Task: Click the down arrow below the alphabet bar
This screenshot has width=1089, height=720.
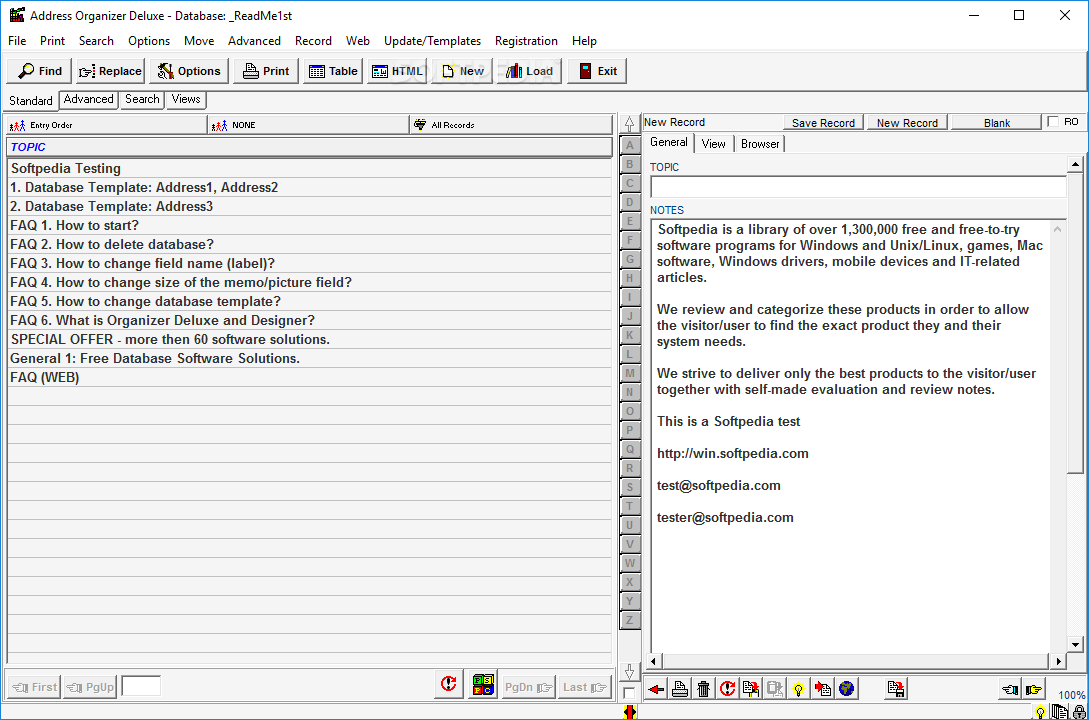Action: click(x=629, y=671)
